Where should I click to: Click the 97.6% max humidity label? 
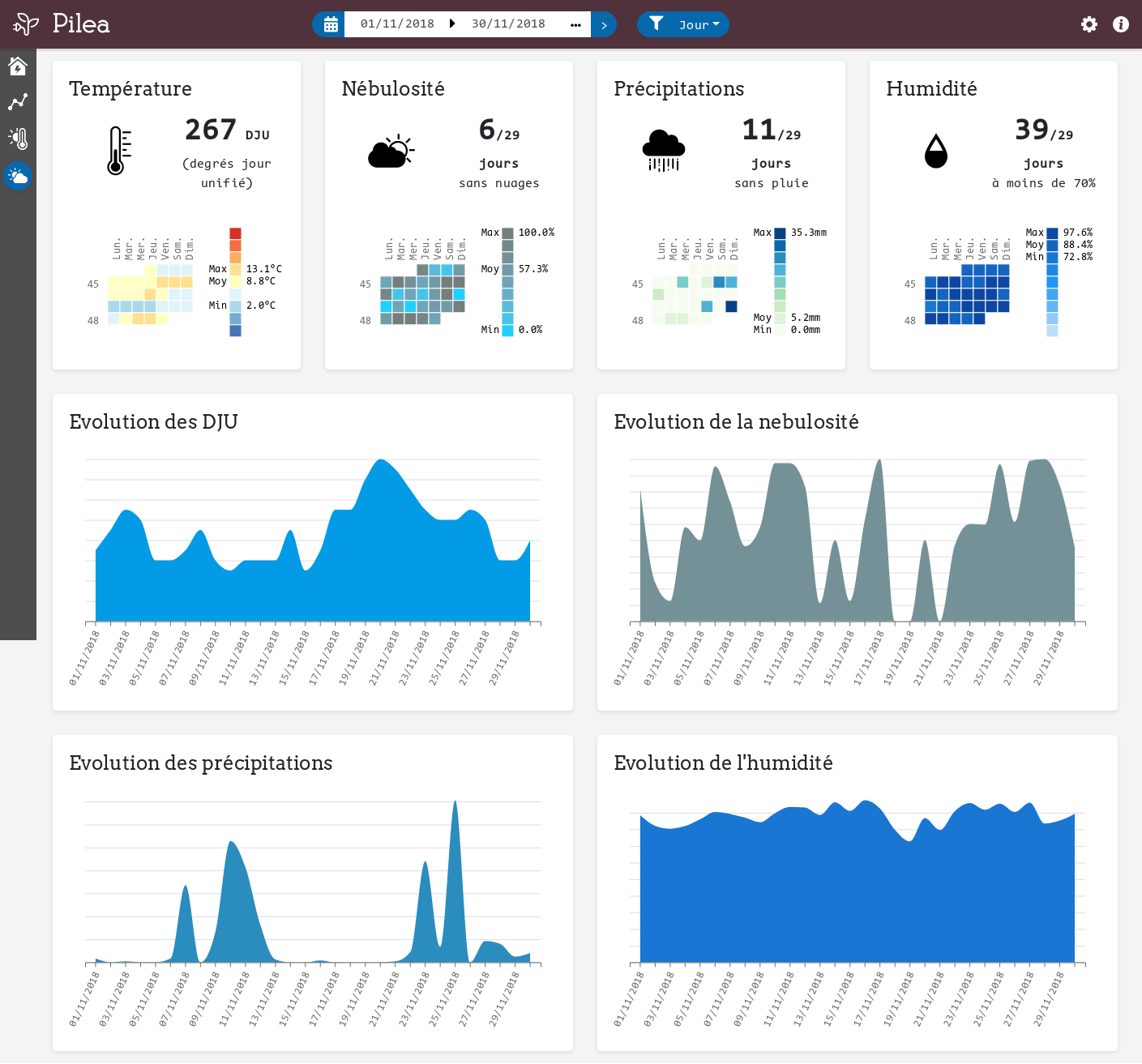[1078, 233]
